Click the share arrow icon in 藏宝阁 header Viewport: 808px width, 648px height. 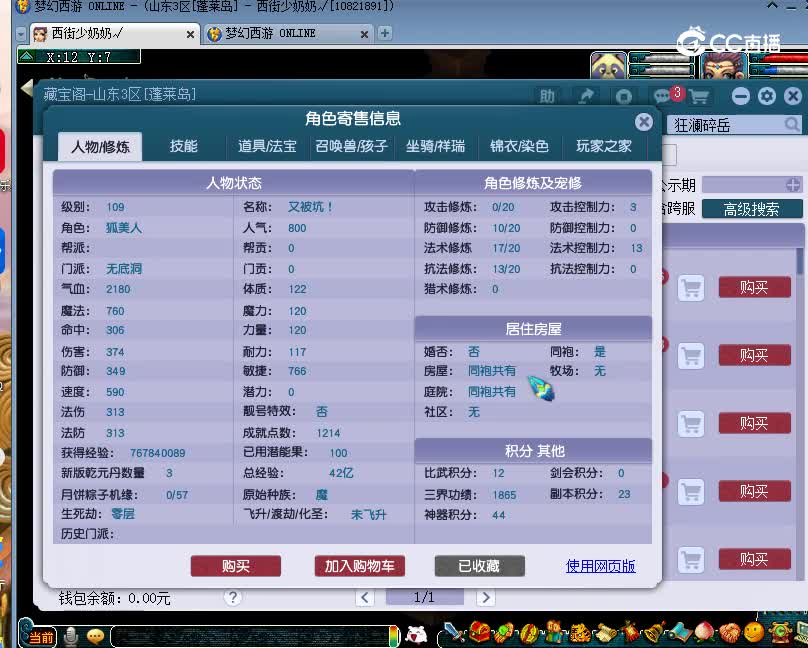(x=586, y=96)
